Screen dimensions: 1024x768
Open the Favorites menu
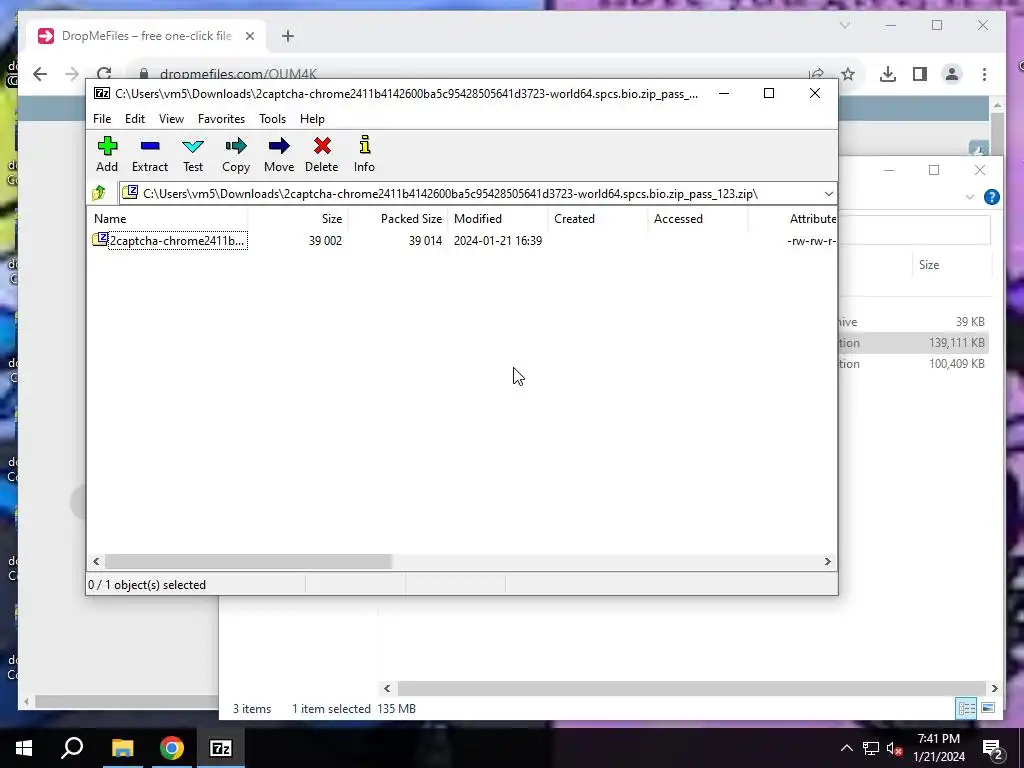click(x=221, y=119)
